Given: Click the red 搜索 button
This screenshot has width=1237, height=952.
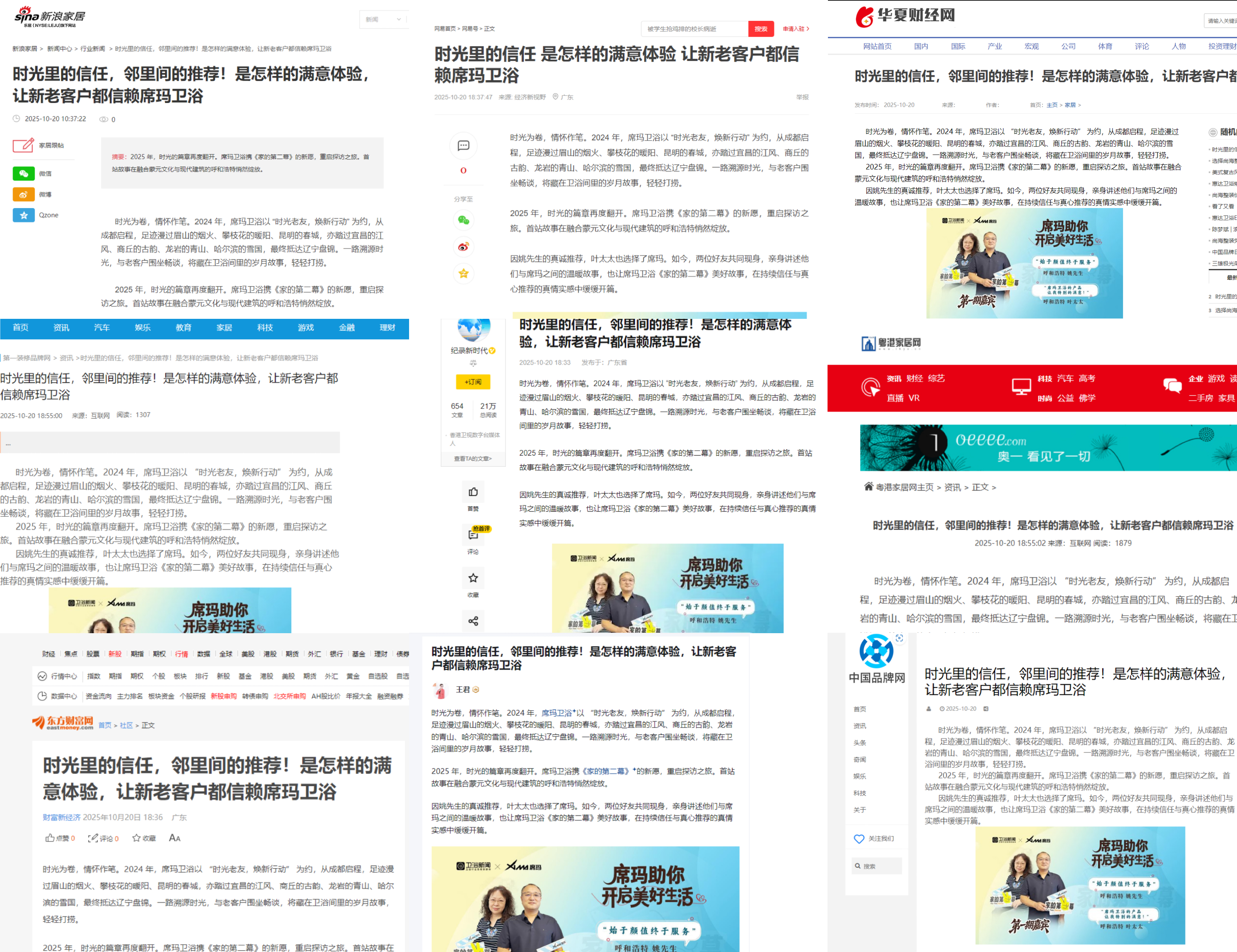Looking at the screenshot, I should pyautogui.click(x=761, y=29).
